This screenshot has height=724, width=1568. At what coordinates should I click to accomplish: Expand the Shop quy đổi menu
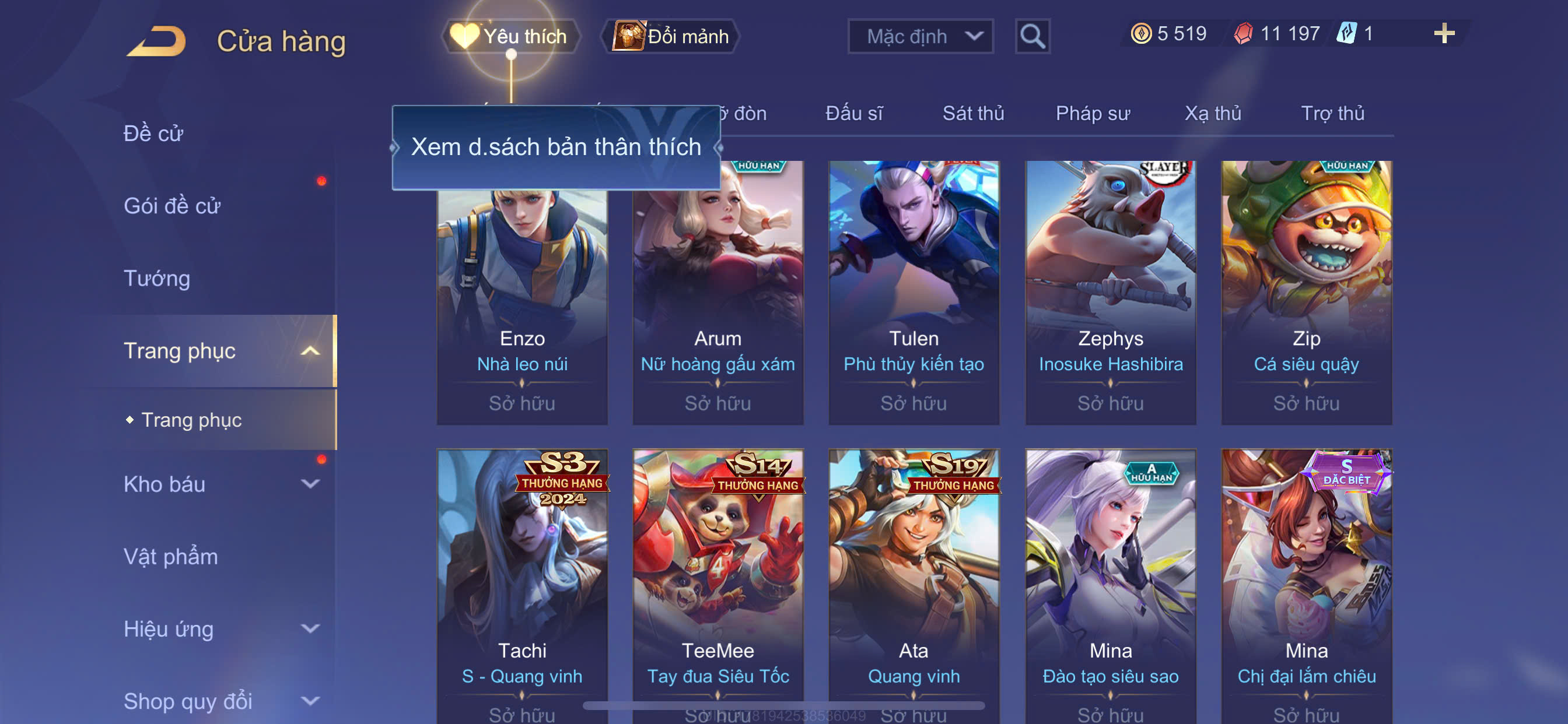(x=310, y=701)
